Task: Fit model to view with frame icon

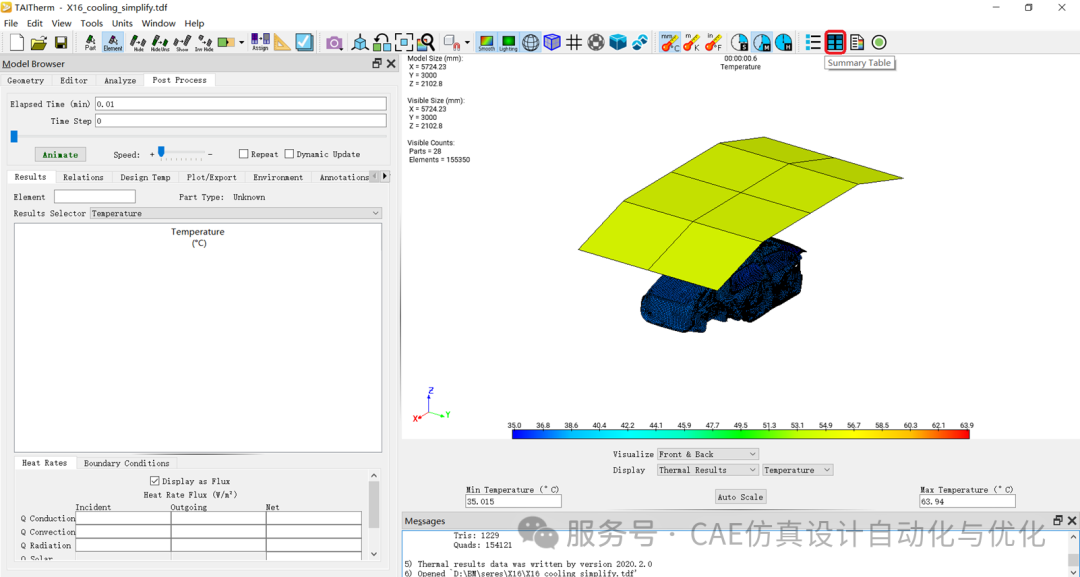Action: pyautogui.click(x=404, y=43)
